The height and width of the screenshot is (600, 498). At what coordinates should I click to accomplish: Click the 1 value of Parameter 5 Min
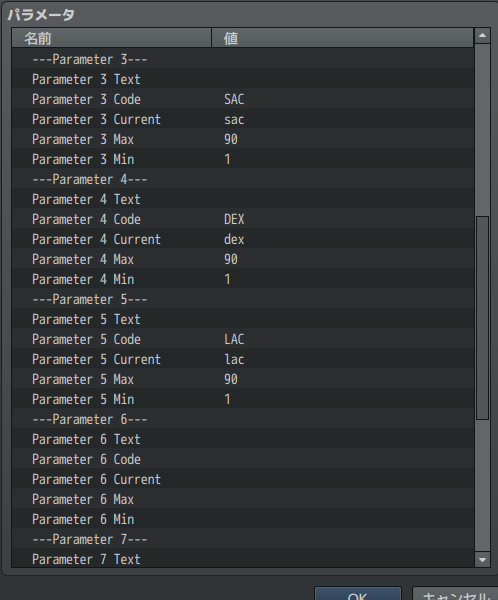pyautogui.click(x=227, y=399)
